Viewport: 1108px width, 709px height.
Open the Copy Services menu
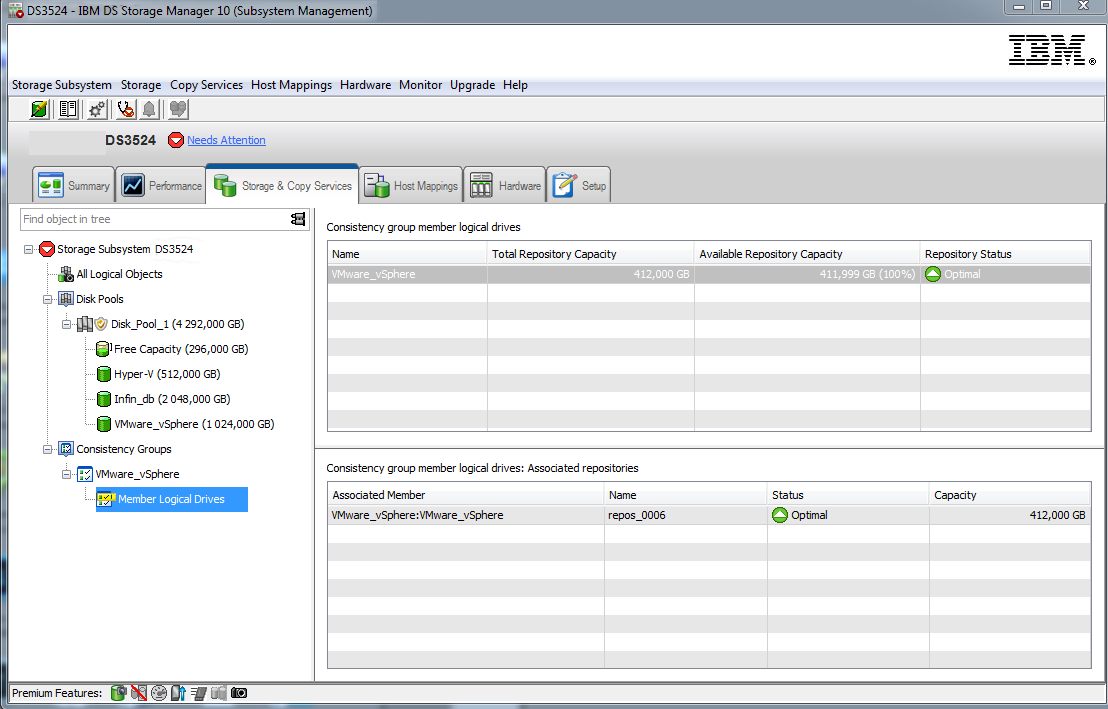206,85
